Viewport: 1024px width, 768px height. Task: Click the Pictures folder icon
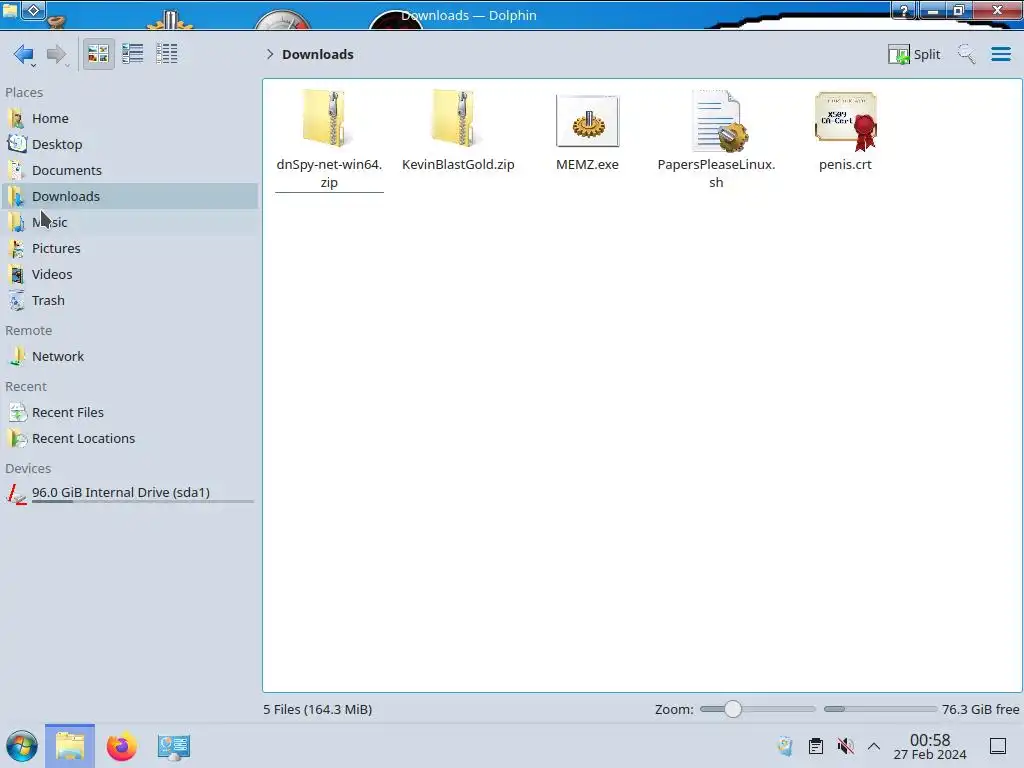(16, 249)
